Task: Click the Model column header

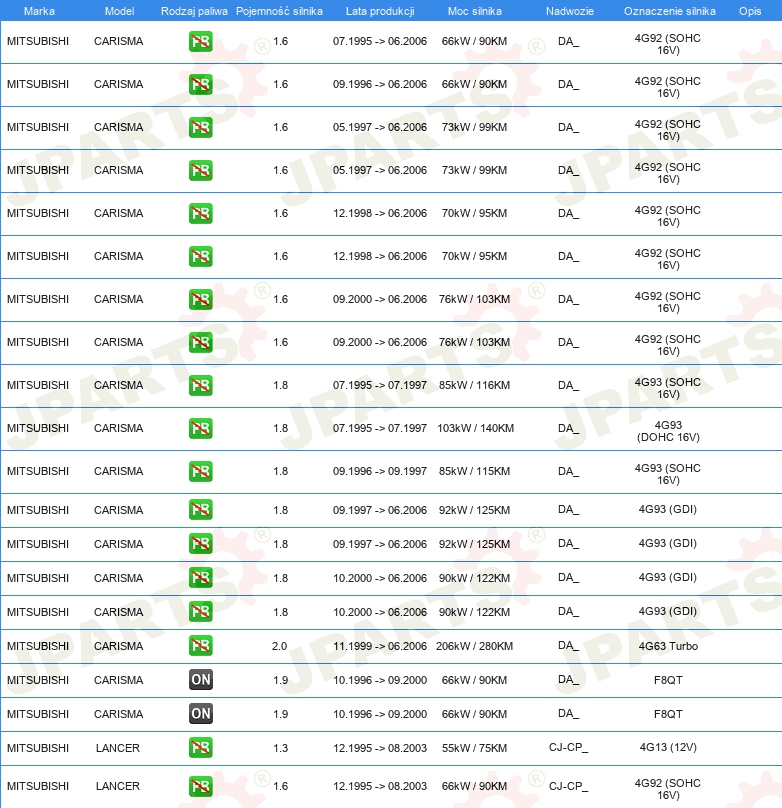Action: coord(120,11)
